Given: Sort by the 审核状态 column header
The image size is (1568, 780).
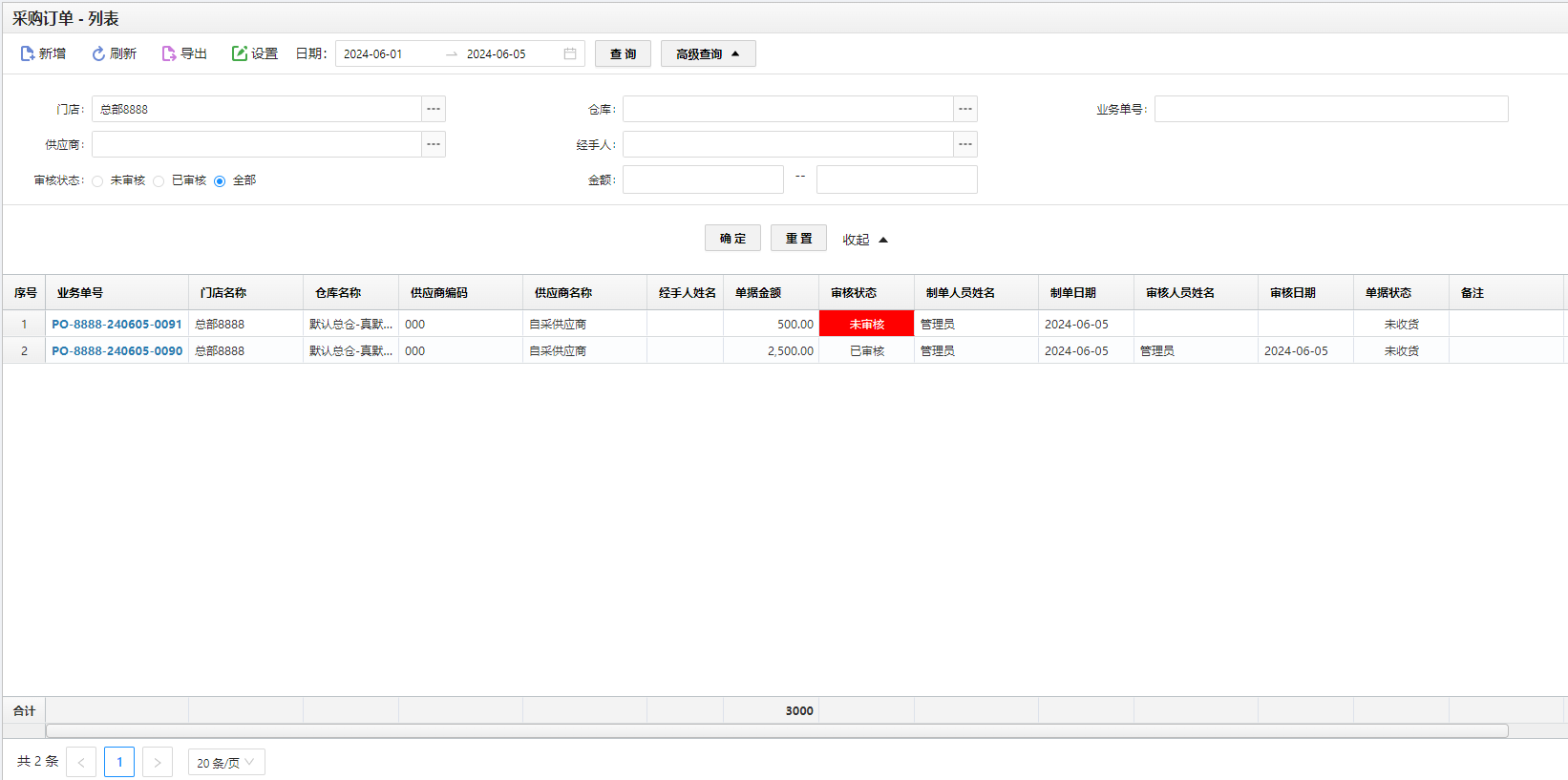Looking at the screenshot, I should 867,292.
